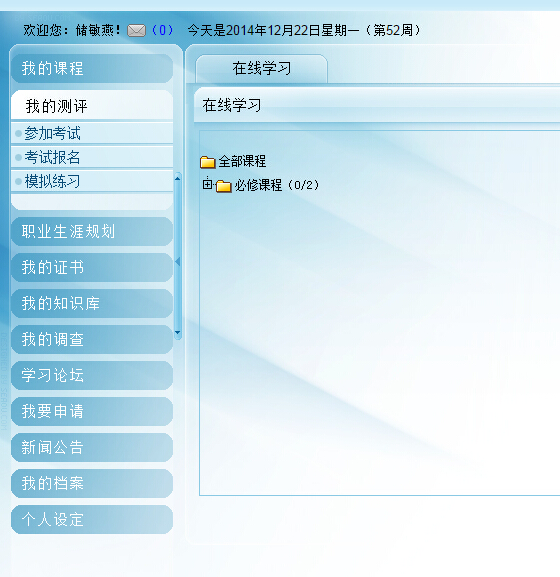Click the (0) unread messages count
This screenshot has width=560, height=577.
click(162, 30)
